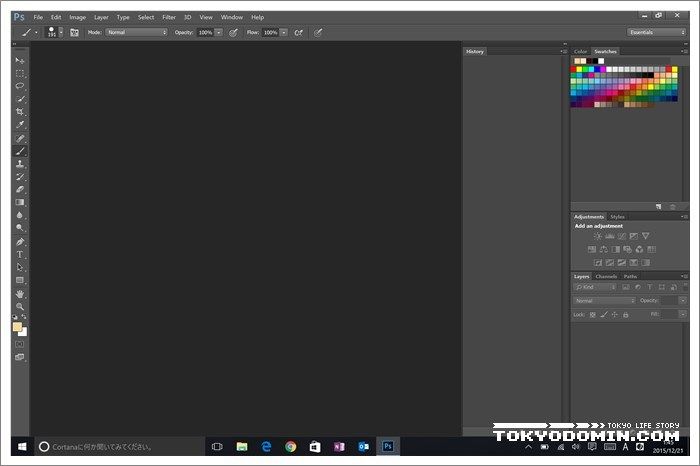Select the Rectangle shape tool

(x=20, y=280)
